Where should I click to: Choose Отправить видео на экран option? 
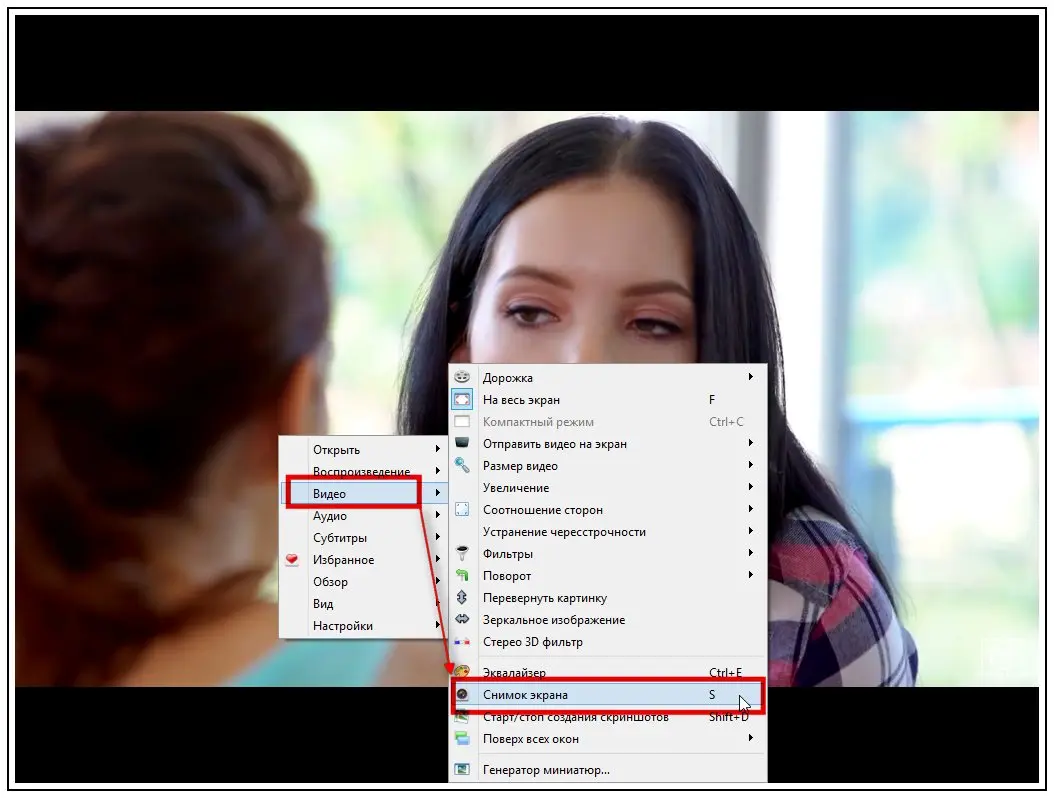pos(608,443)
